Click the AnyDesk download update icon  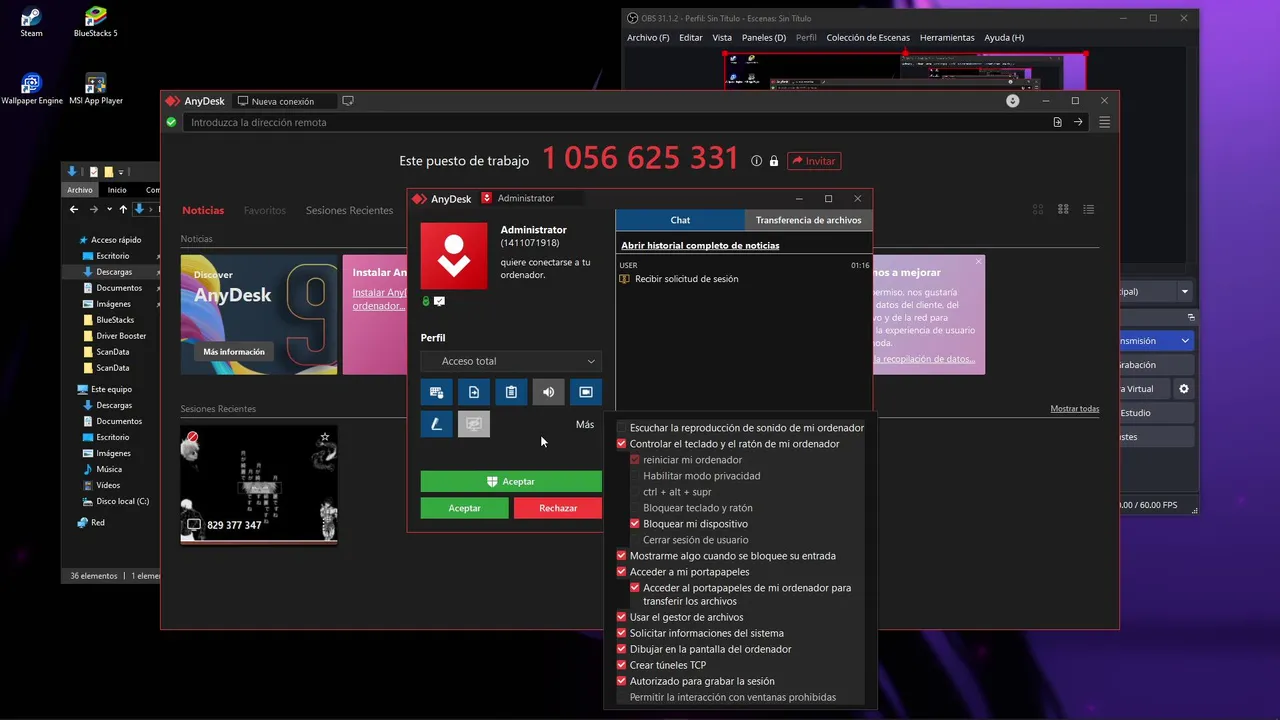tap(1013, 101)
